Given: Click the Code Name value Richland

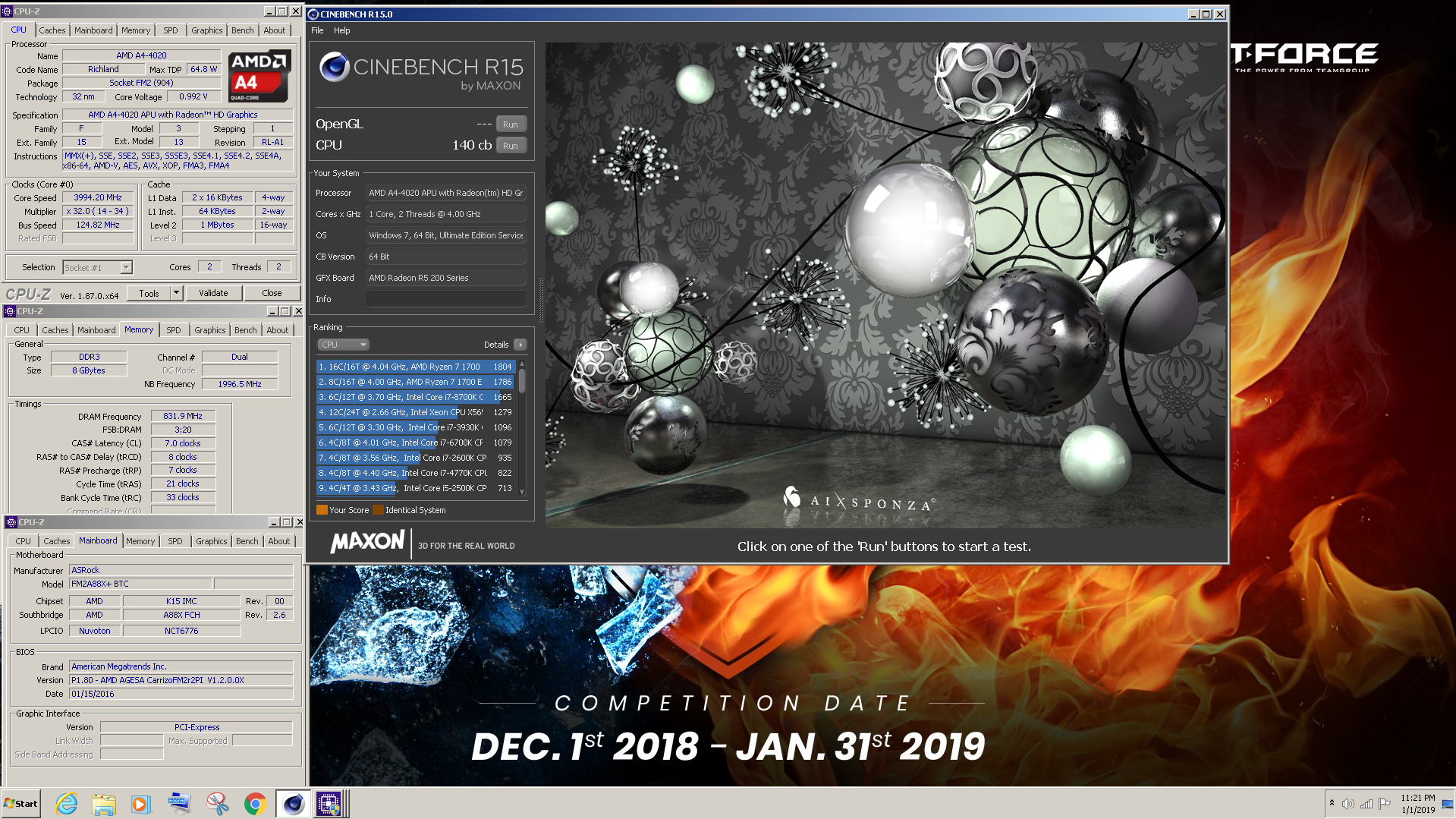Looking at the screenshot, I should pos(103,69).
